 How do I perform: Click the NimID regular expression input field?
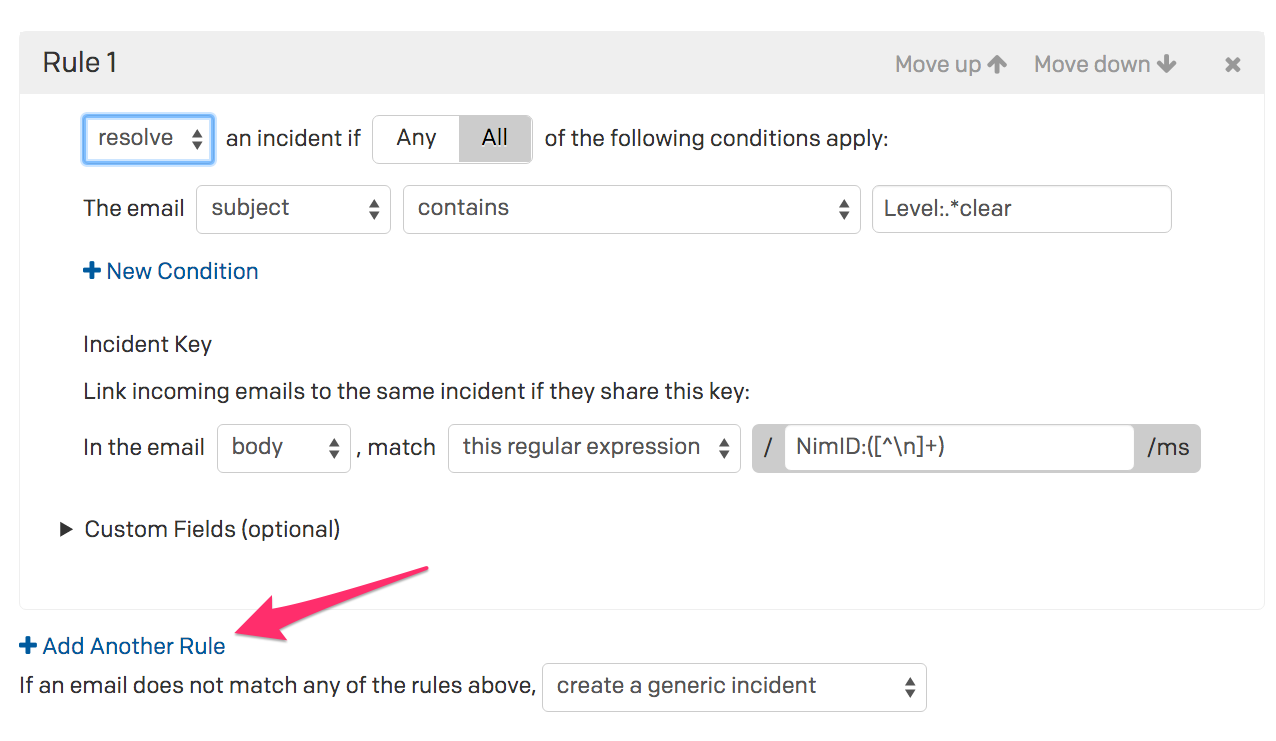click(958, 448)
